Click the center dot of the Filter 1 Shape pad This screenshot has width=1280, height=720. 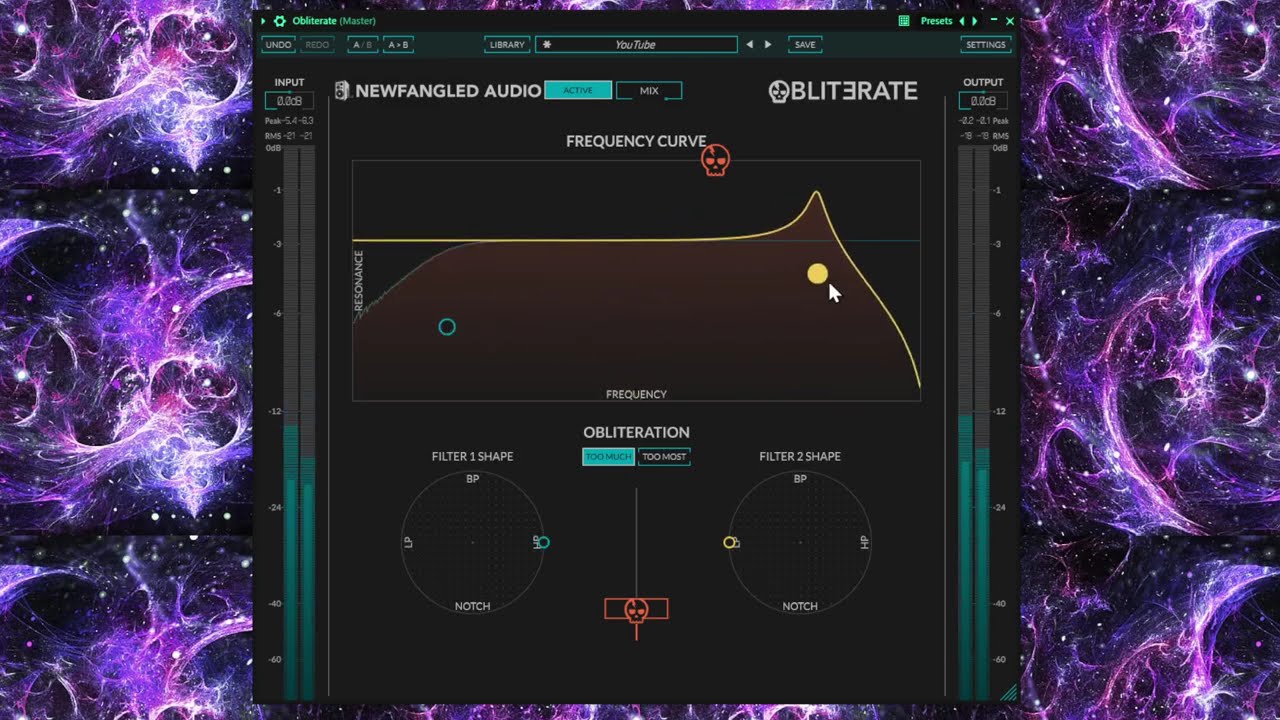click(x=473, y=542)
